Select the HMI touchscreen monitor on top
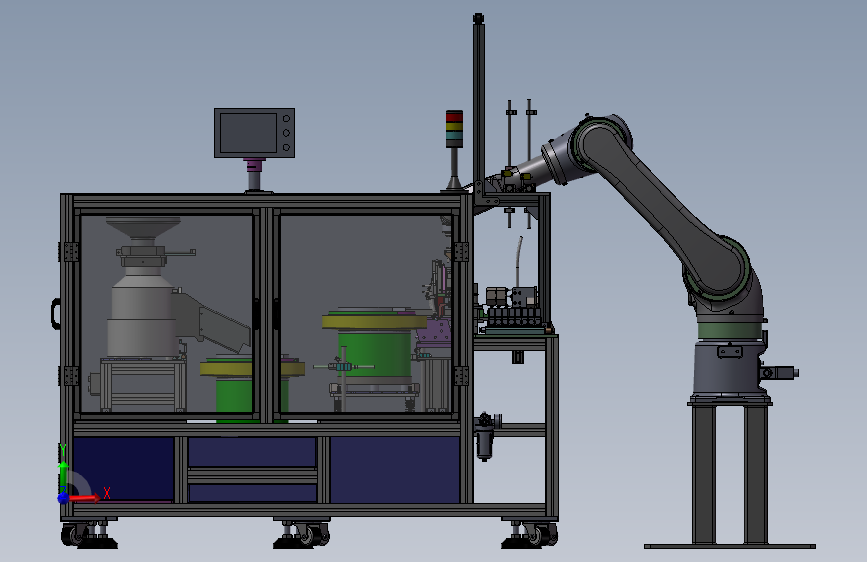Viewport: 867px width, 562px height. tap(254, 133)
